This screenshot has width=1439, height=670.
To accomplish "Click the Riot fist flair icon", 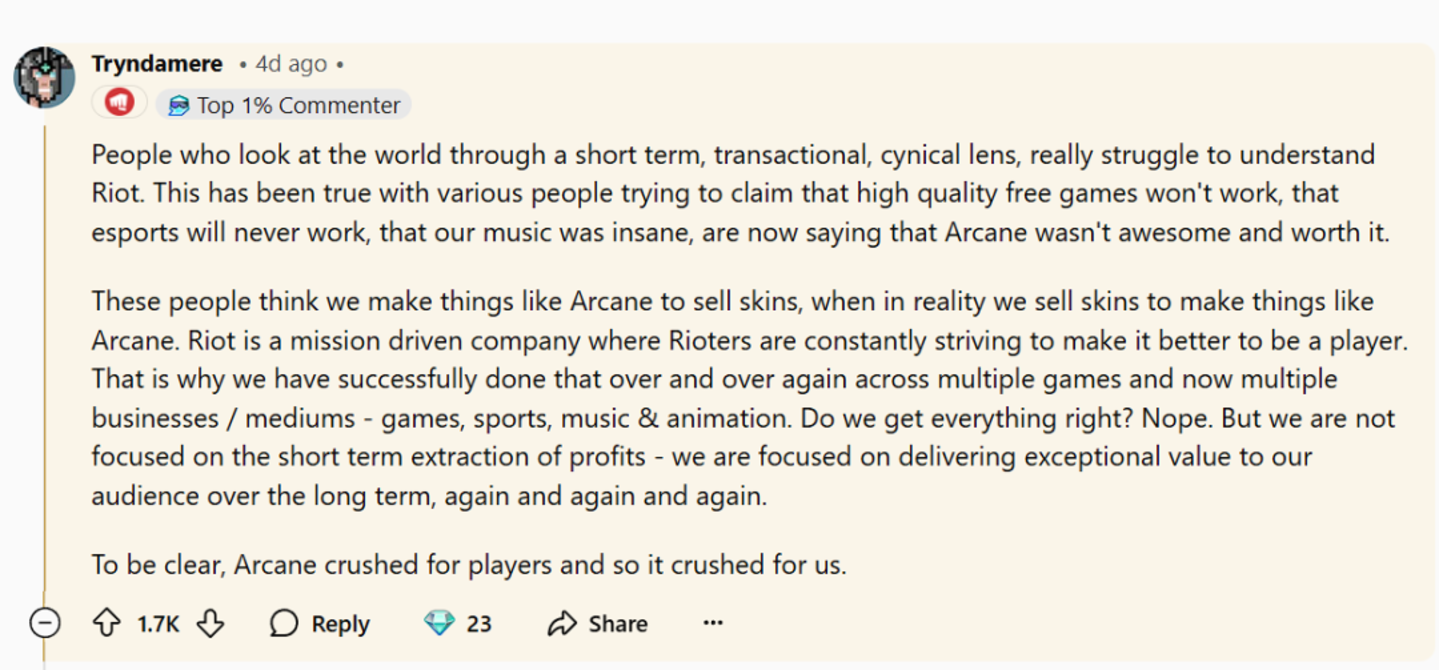I will pos(120,104).
